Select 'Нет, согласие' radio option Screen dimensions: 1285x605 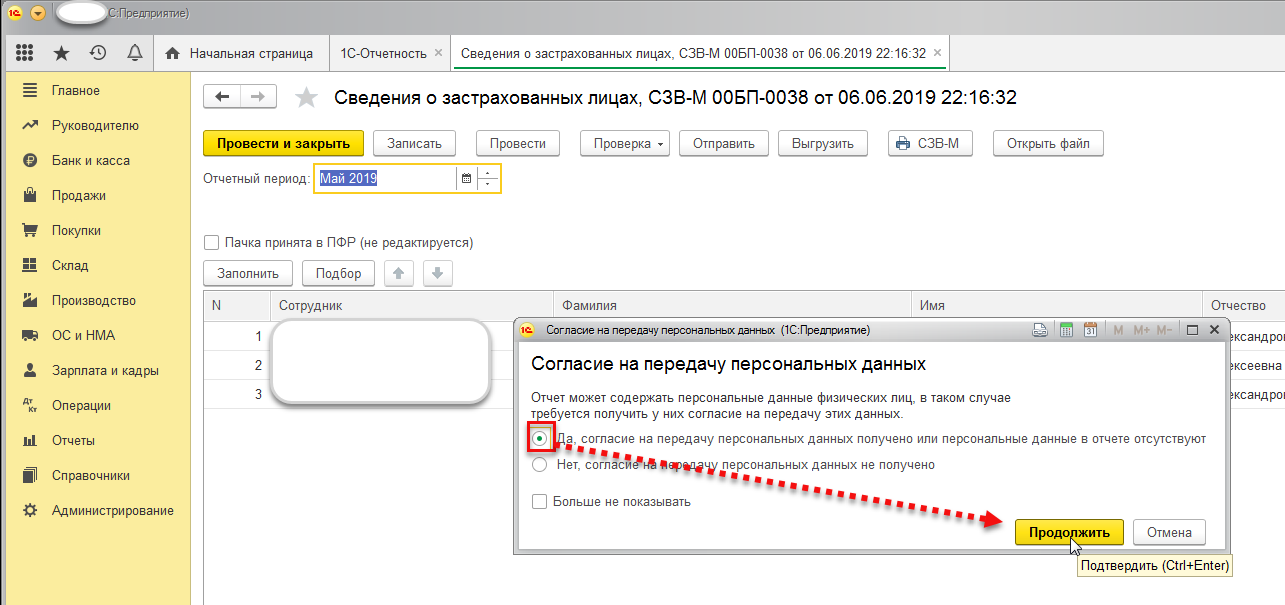[x=540, y=464]
